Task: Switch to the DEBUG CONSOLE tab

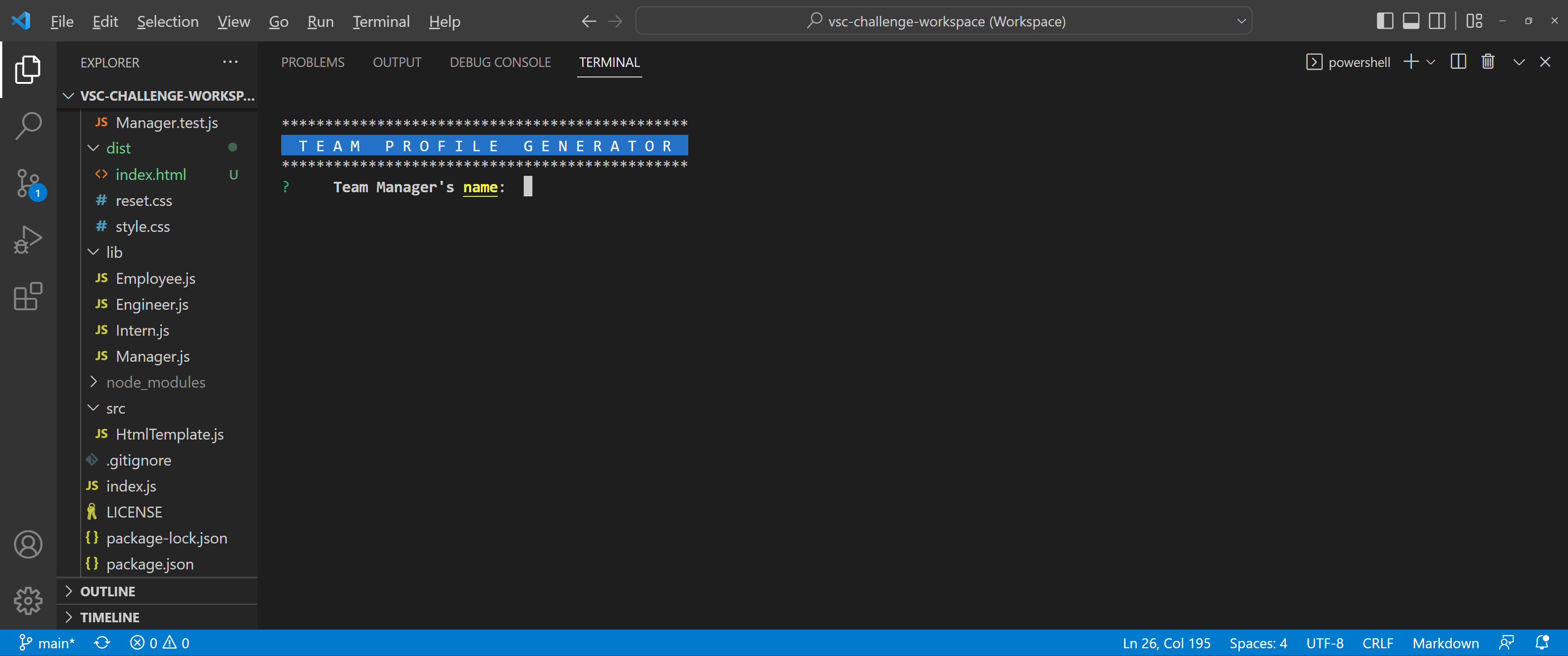Action: (x=500, y=62)
